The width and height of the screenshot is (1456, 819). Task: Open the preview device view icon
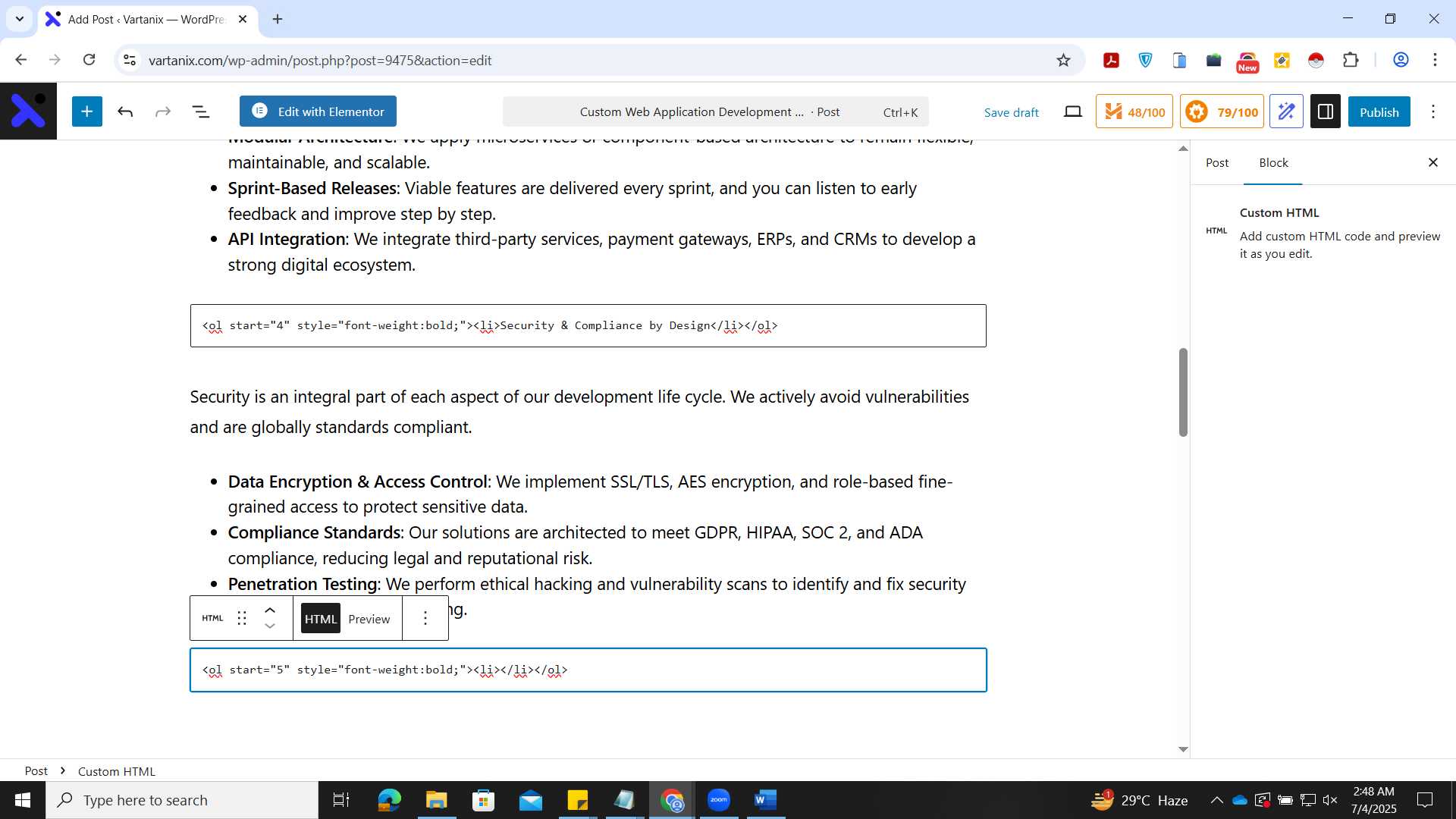(1072, 112)
